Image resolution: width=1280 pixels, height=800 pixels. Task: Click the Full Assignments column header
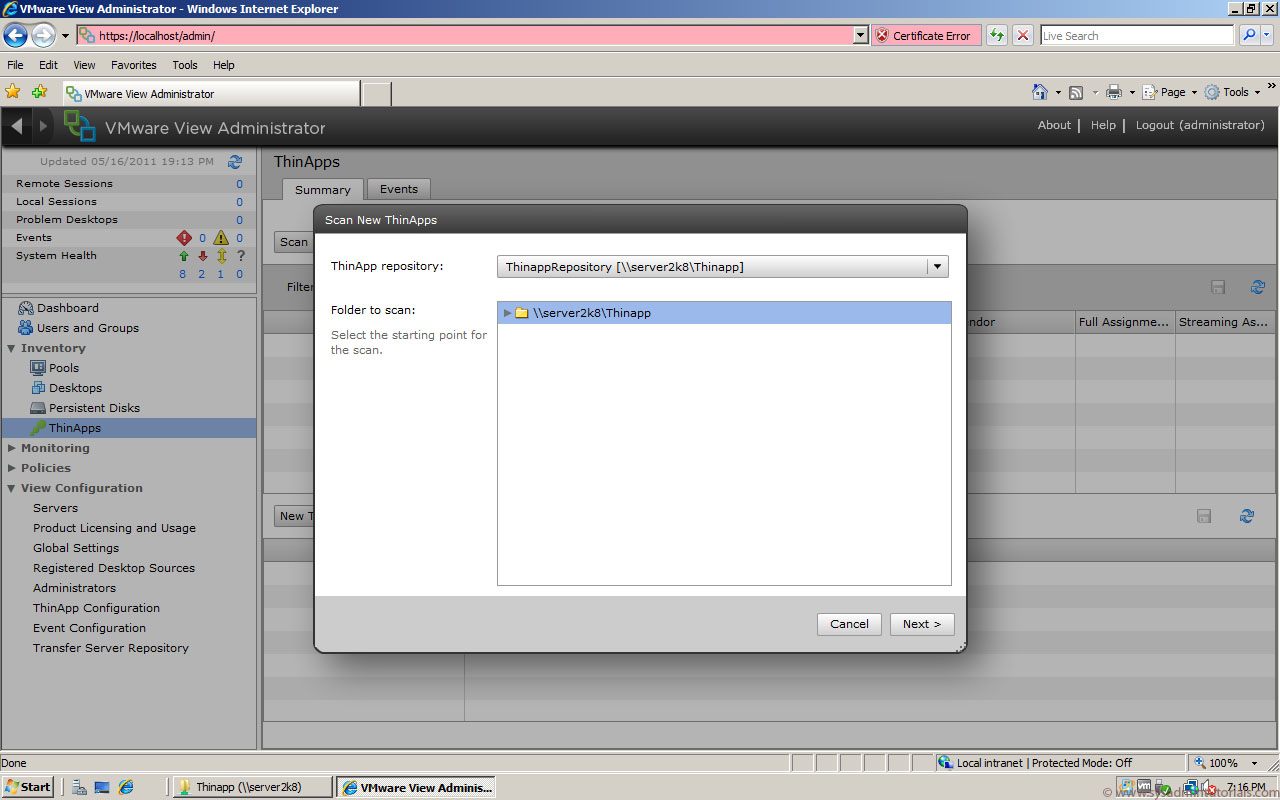[x=1125, y=322]
